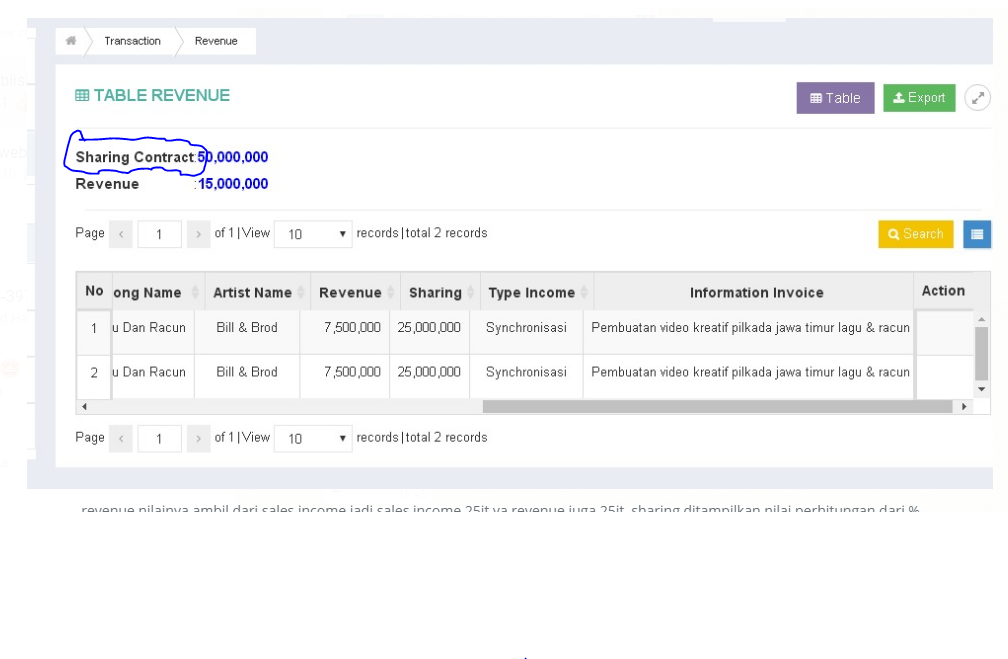Sort the table by Artist Name column
The width and height of the screenshot is (1008, 659).
(252, 293)
